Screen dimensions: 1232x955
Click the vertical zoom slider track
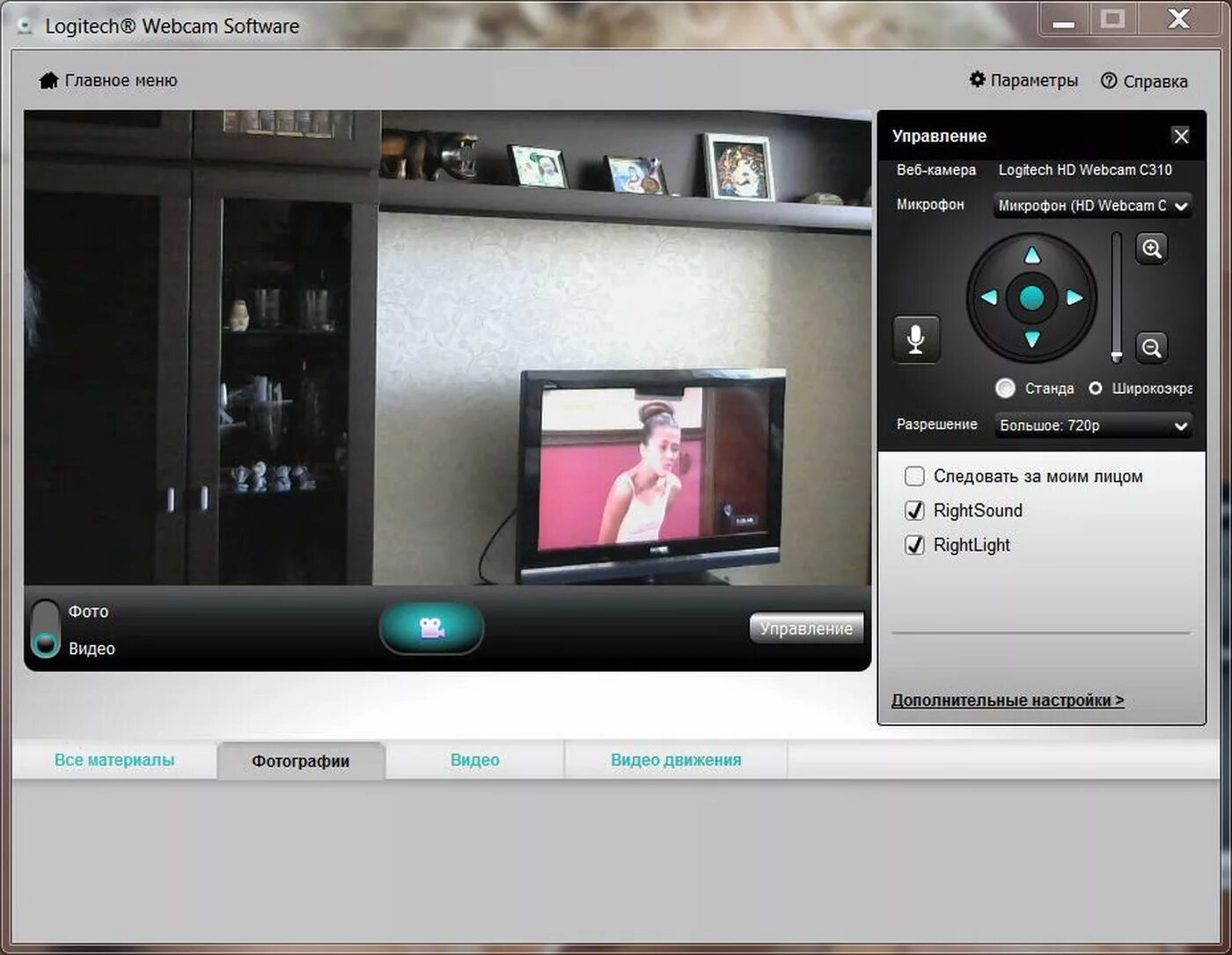[1117, 297]
